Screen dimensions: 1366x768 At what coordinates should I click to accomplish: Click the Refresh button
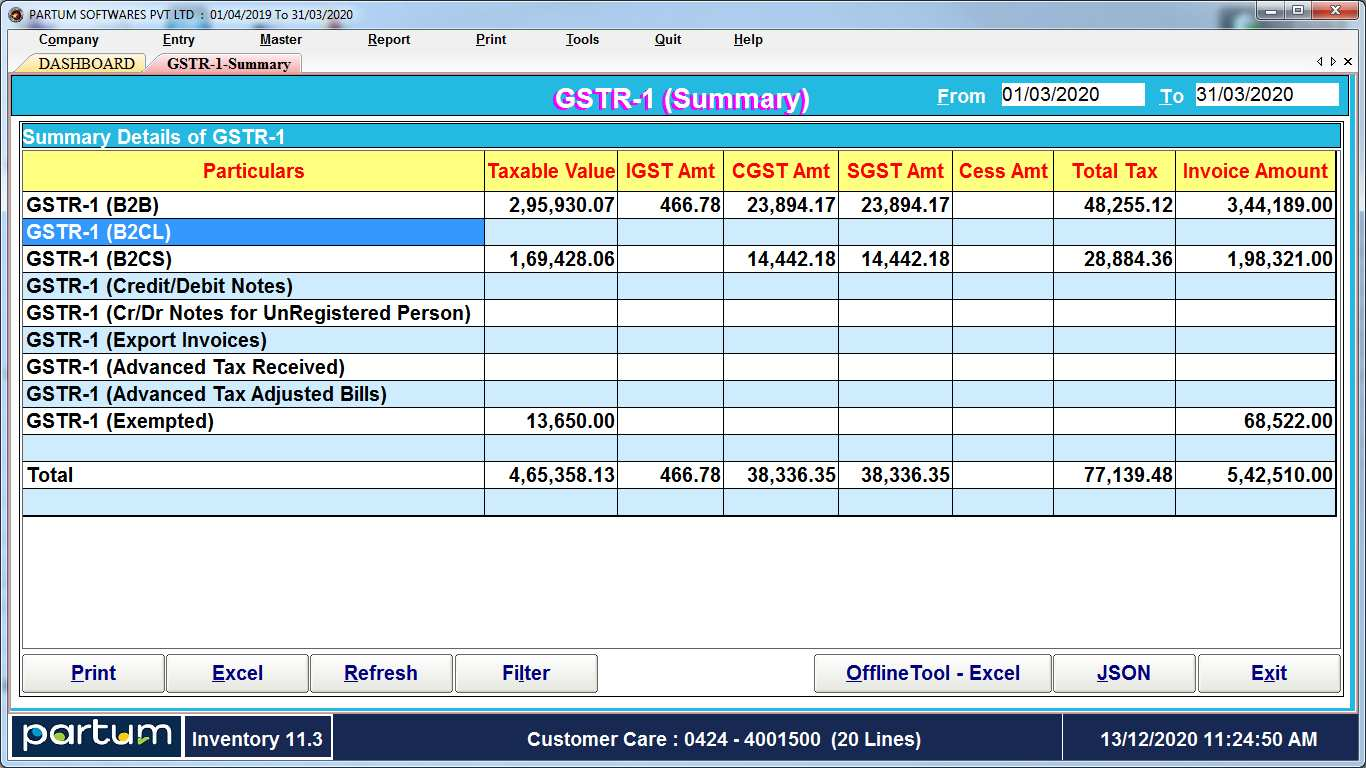point(381,673)
